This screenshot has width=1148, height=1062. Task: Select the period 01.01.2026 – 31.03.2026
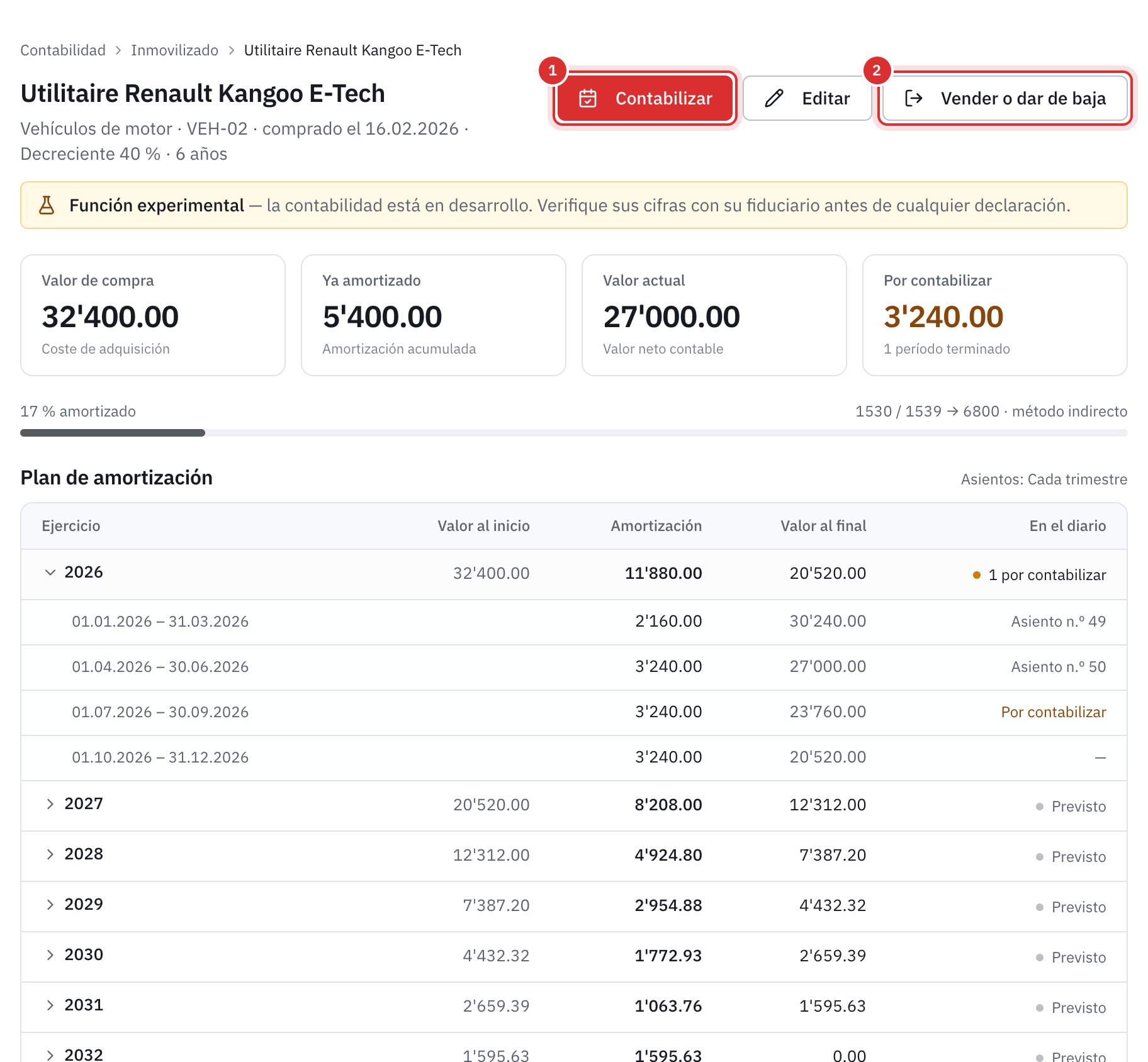pos(160,622)
